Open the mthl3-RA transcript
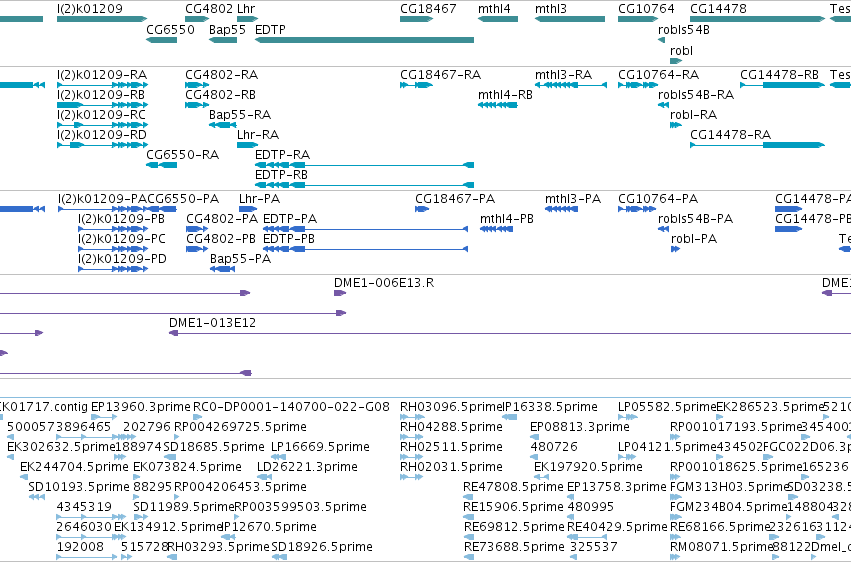This screenshot has height=562, width=851. click(563, 74)
